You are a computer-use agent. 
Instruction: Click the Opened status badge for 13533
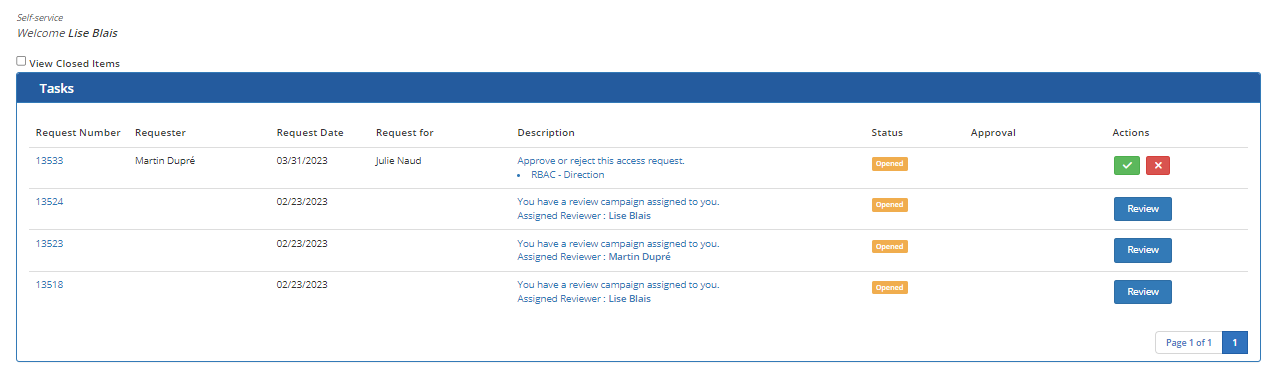[x=889, y=164]
